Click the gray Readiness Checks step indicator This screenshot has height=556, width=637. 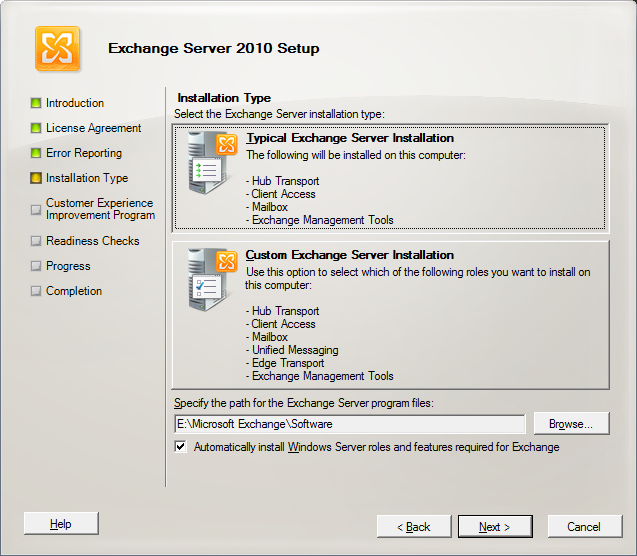[36, 241]
